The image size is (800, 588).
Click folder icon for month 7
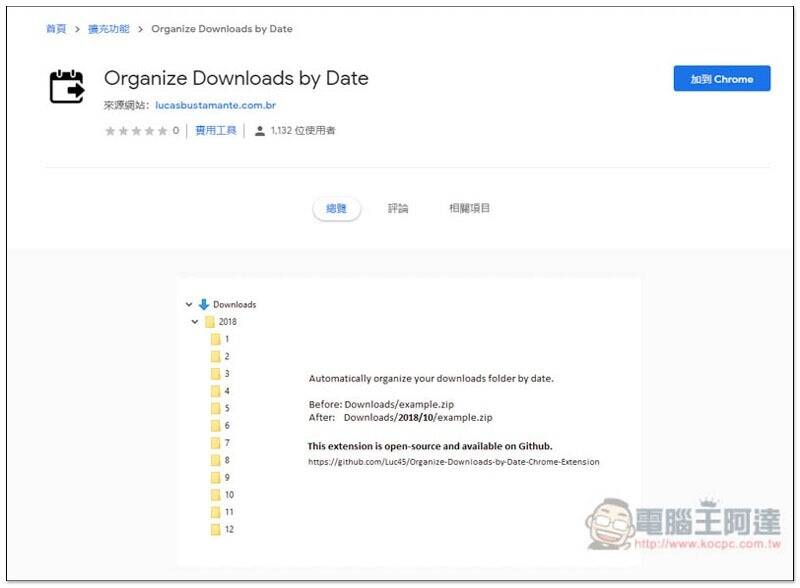point(216,443)
